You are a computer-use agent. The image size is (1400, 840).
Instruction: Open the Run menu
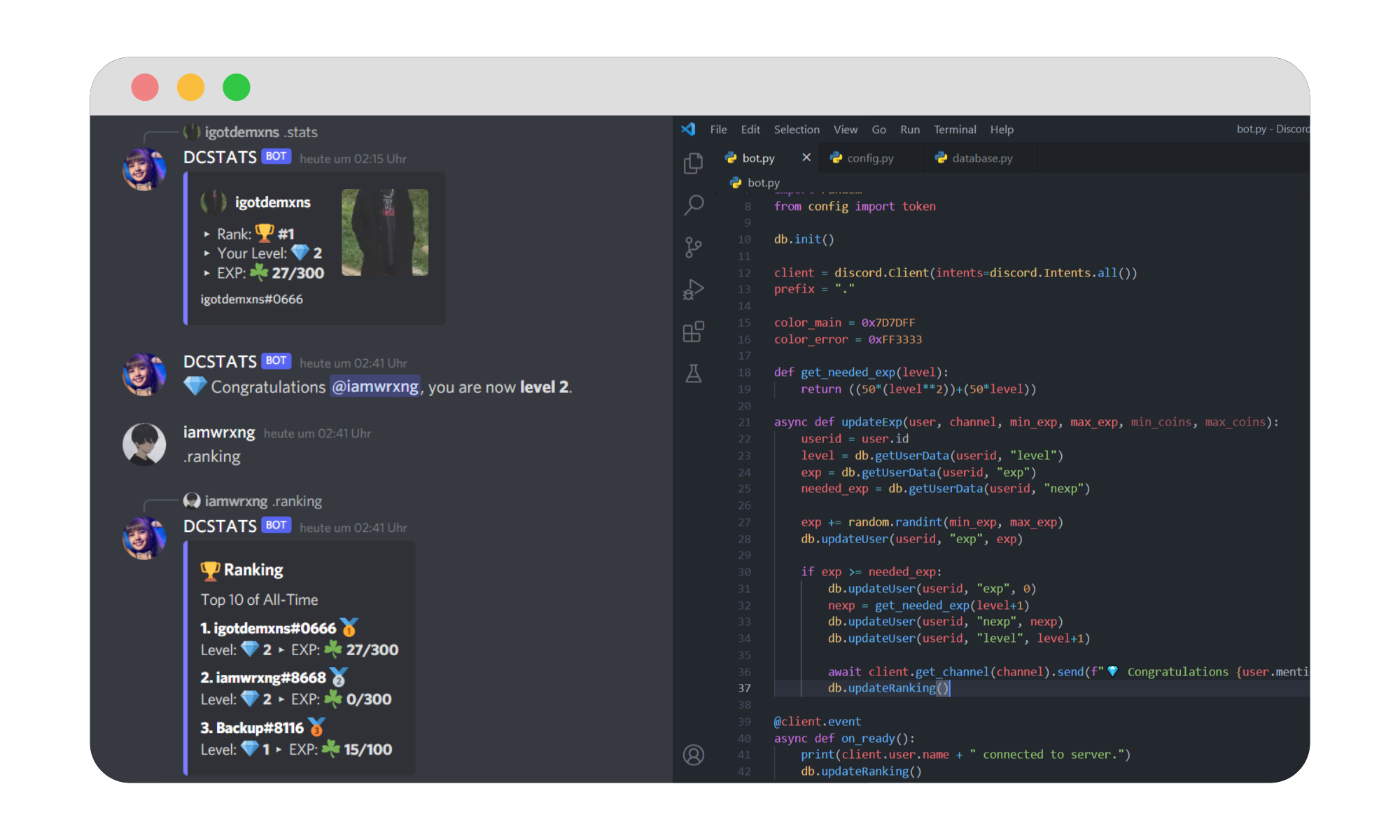click(x=909, y=129)
